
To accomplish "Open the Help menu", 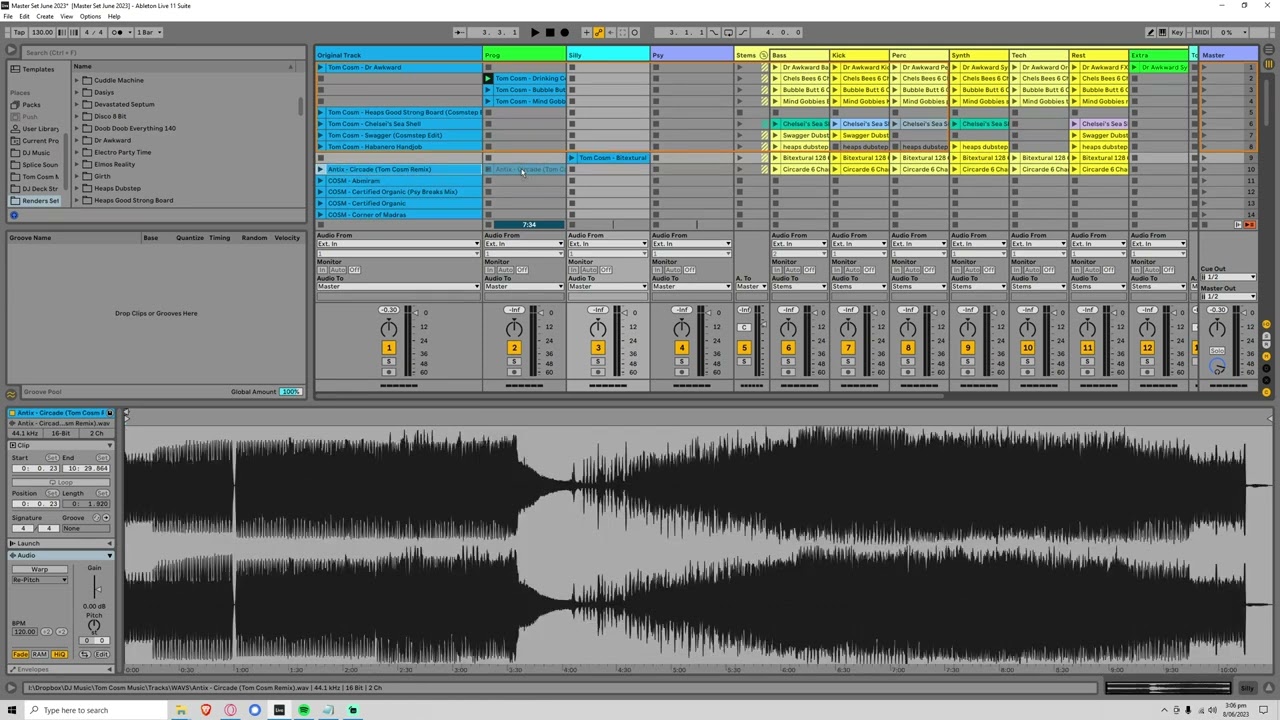I will click(x=114, y=16).
